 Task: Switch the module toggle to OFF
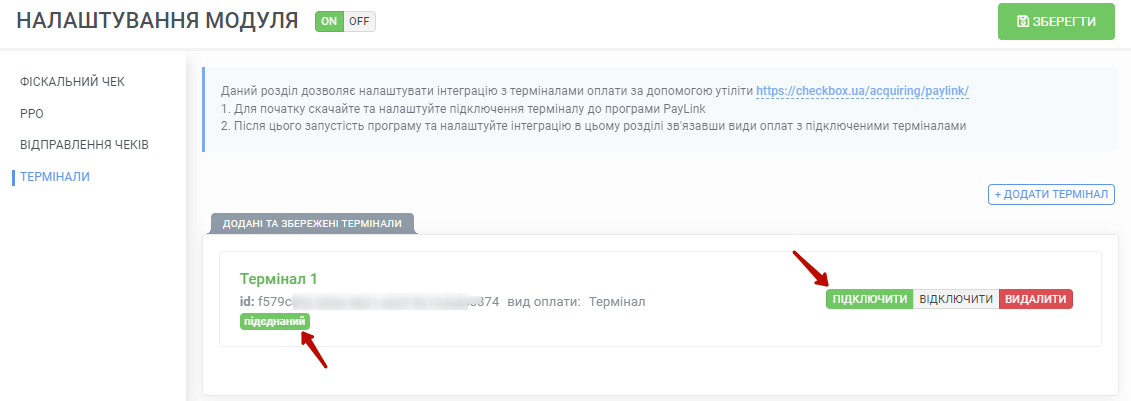point(359,22)
